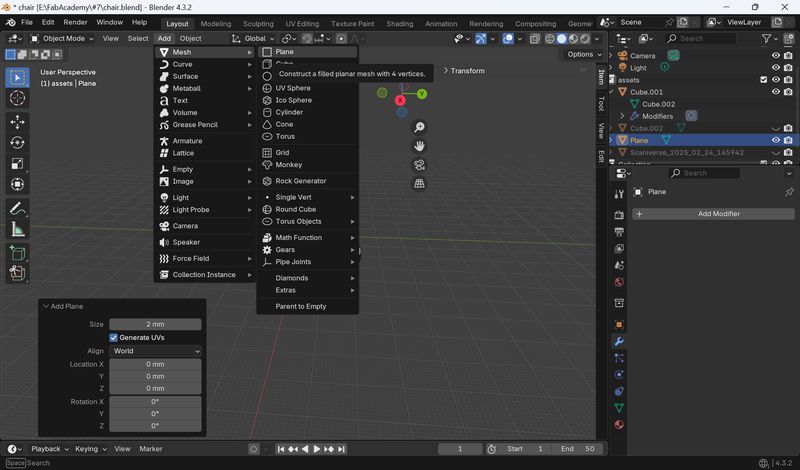This screenshot has width=800, height=470.
Task: Click the red X axis gizmo
Action: coord(401,101)
